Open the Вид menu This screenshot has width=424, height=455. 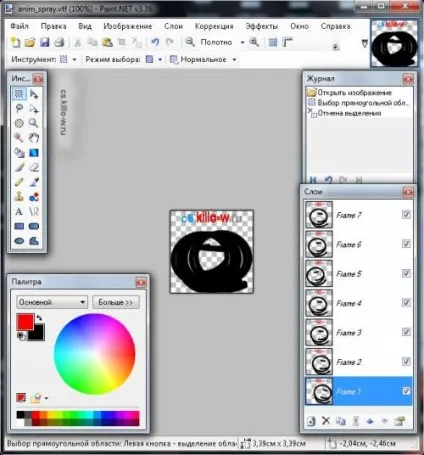click(85, 26)
